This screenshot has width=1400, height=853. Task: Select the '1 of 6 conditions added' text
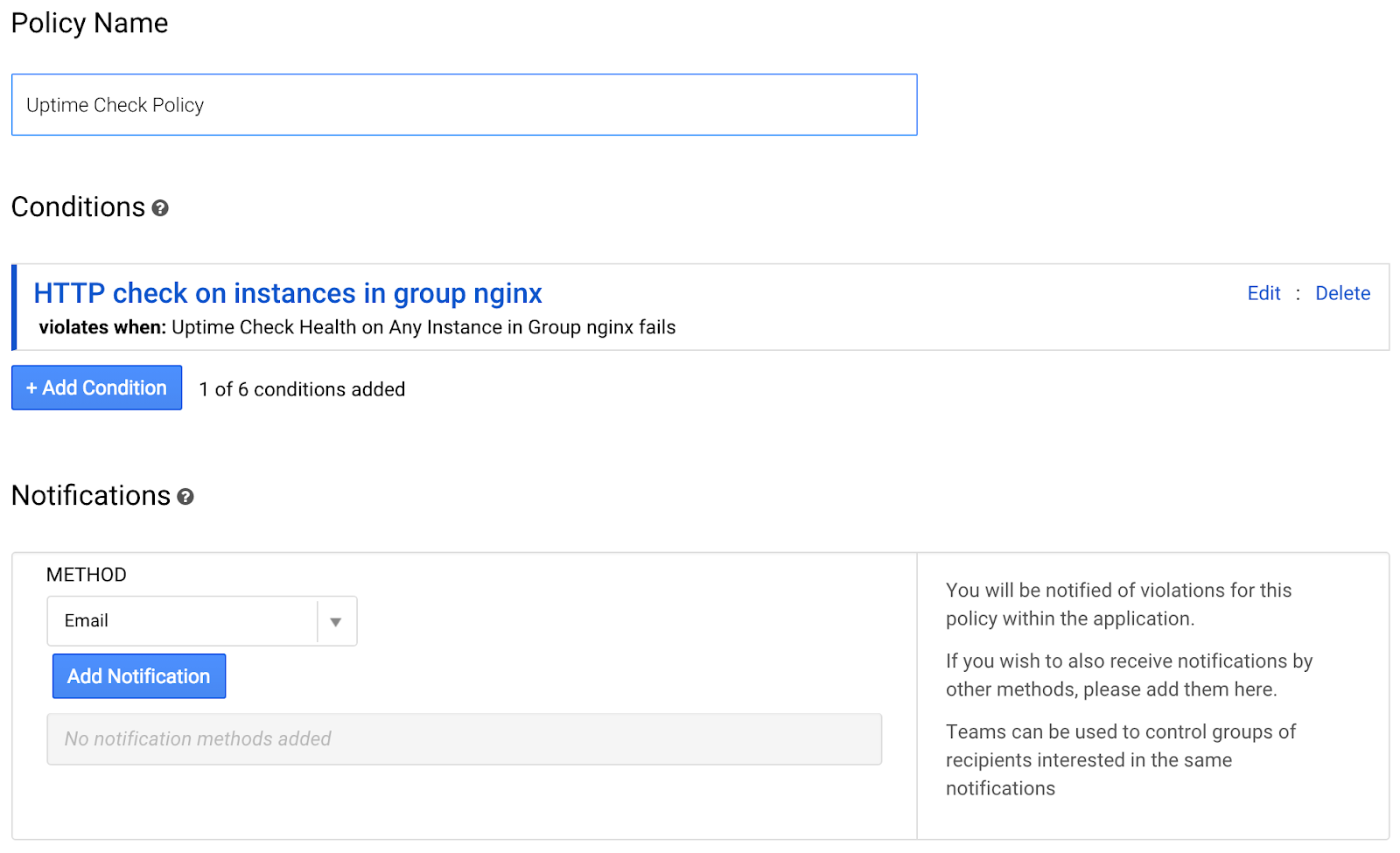[x=302, y=389]
